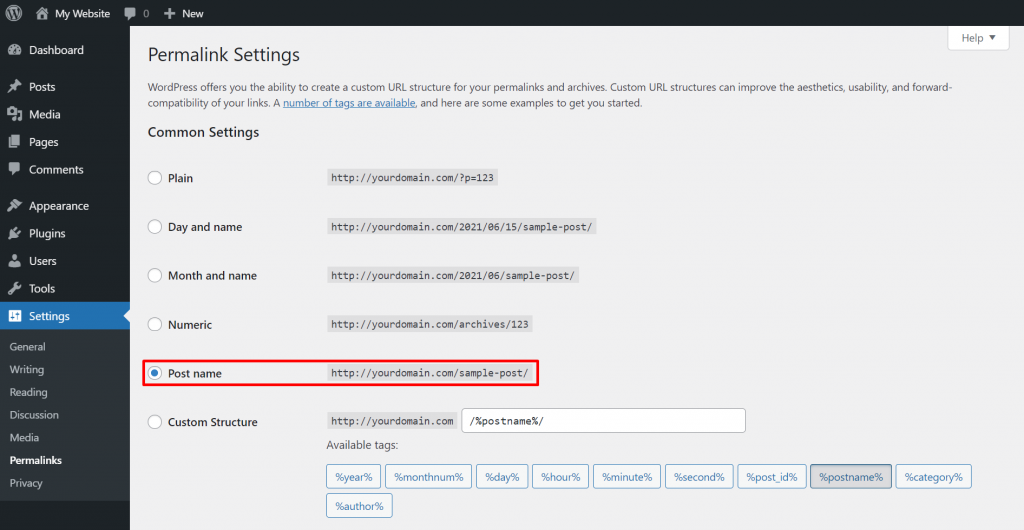Screen dimensions: 1024x530
Task: Open the Plugins menu label
Action: point(47,233)
